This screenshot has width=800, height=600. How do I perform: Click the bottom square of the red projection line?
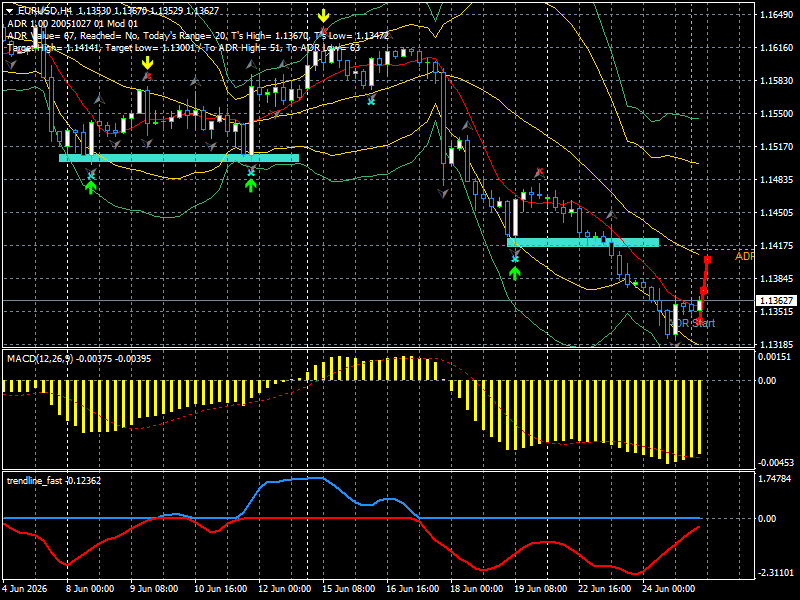699,321
